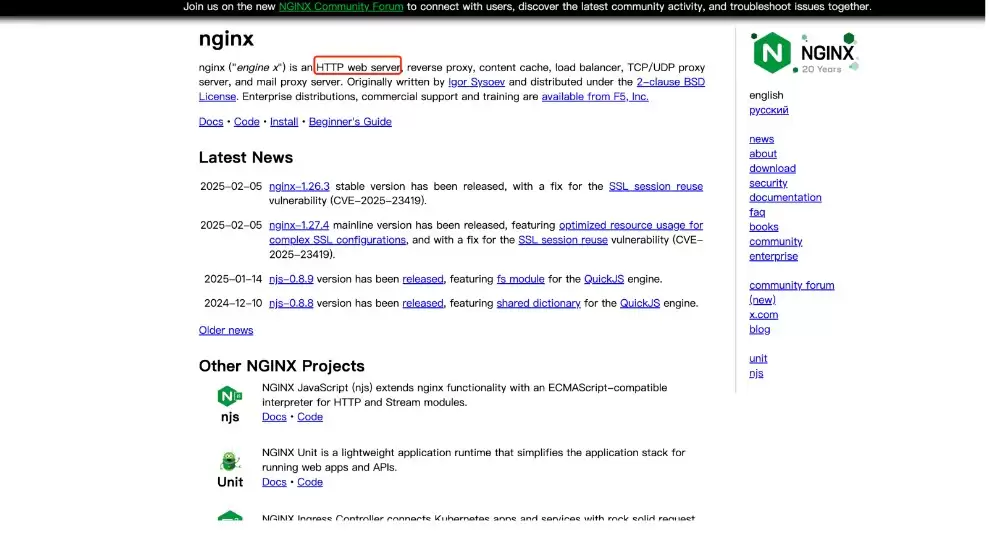Open 'enterprise' in the sidebar
Viewport: 989px width, 538px height.
coord(773,256)
